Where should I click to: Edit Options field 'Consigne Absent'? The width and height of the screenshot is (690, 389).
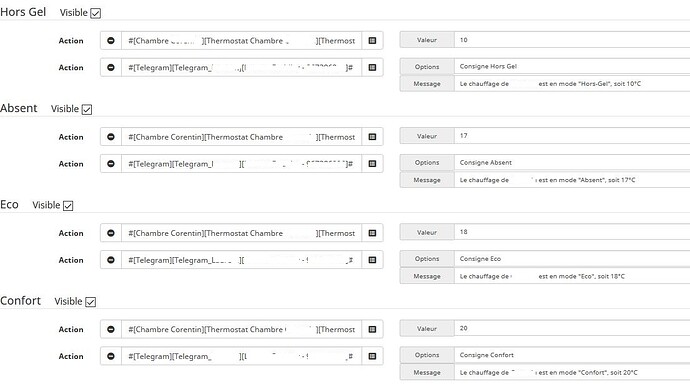572,162
